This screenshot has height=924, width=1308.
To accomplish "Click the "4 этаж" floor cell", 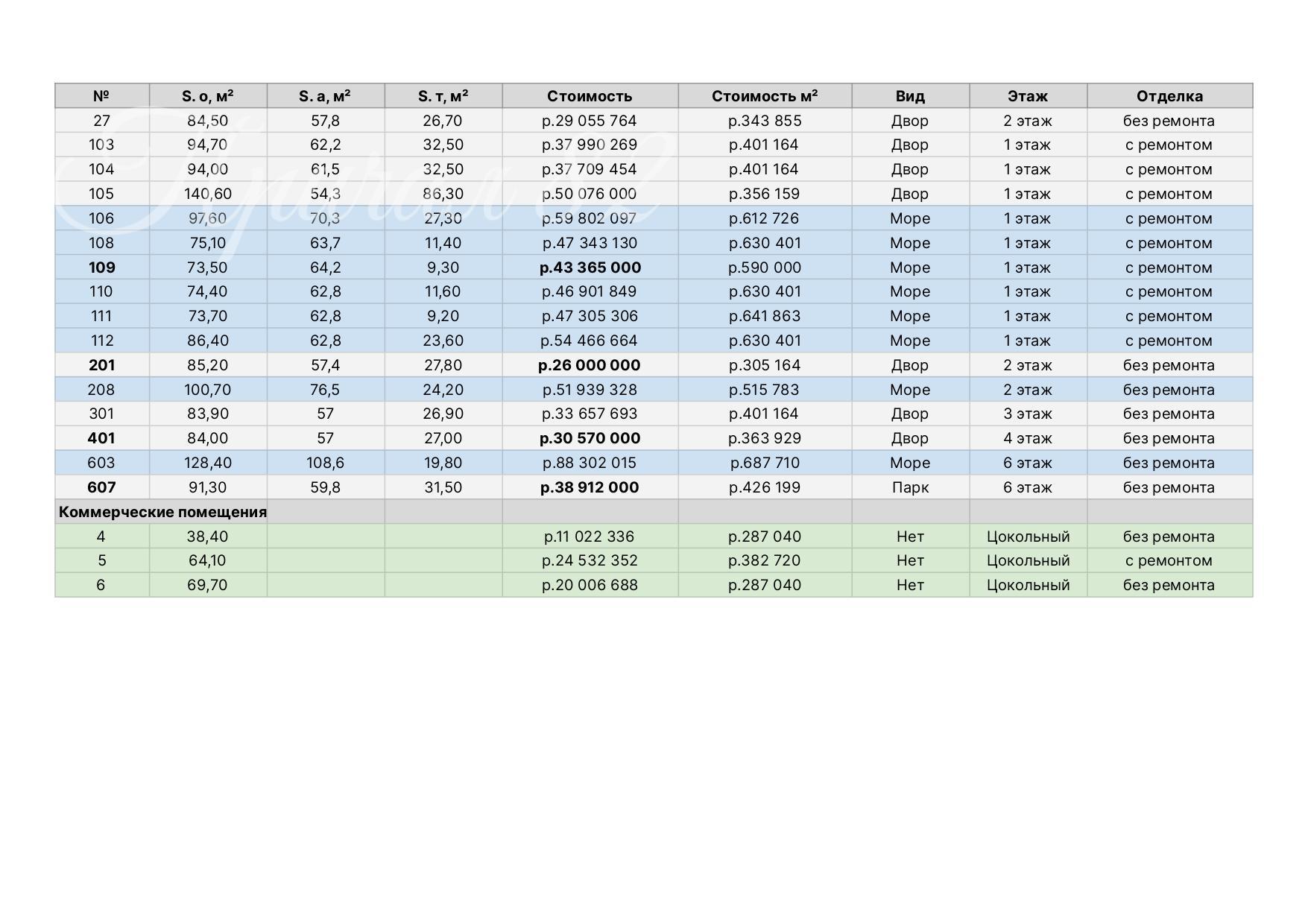I will click(x=1027, y=438).
